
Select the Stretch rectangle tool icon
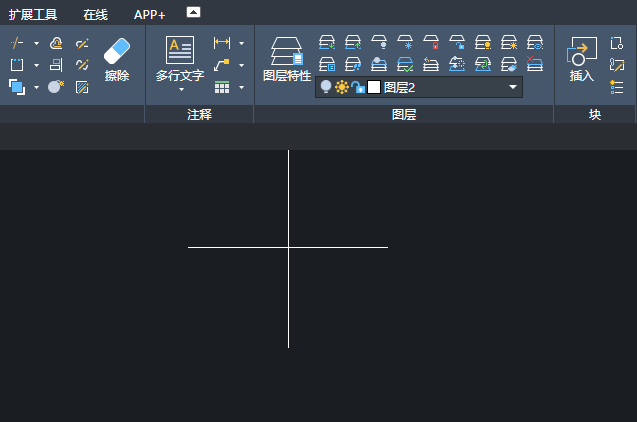pyautogui.click(x=17, y=65)
